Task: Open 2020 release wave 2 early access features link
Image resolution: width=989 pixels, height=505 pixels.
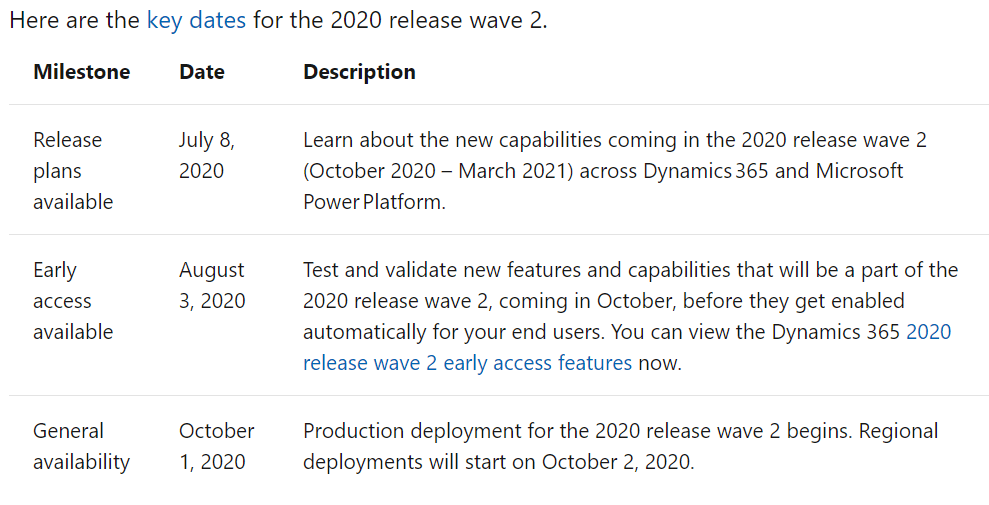Action: (627, 347)
